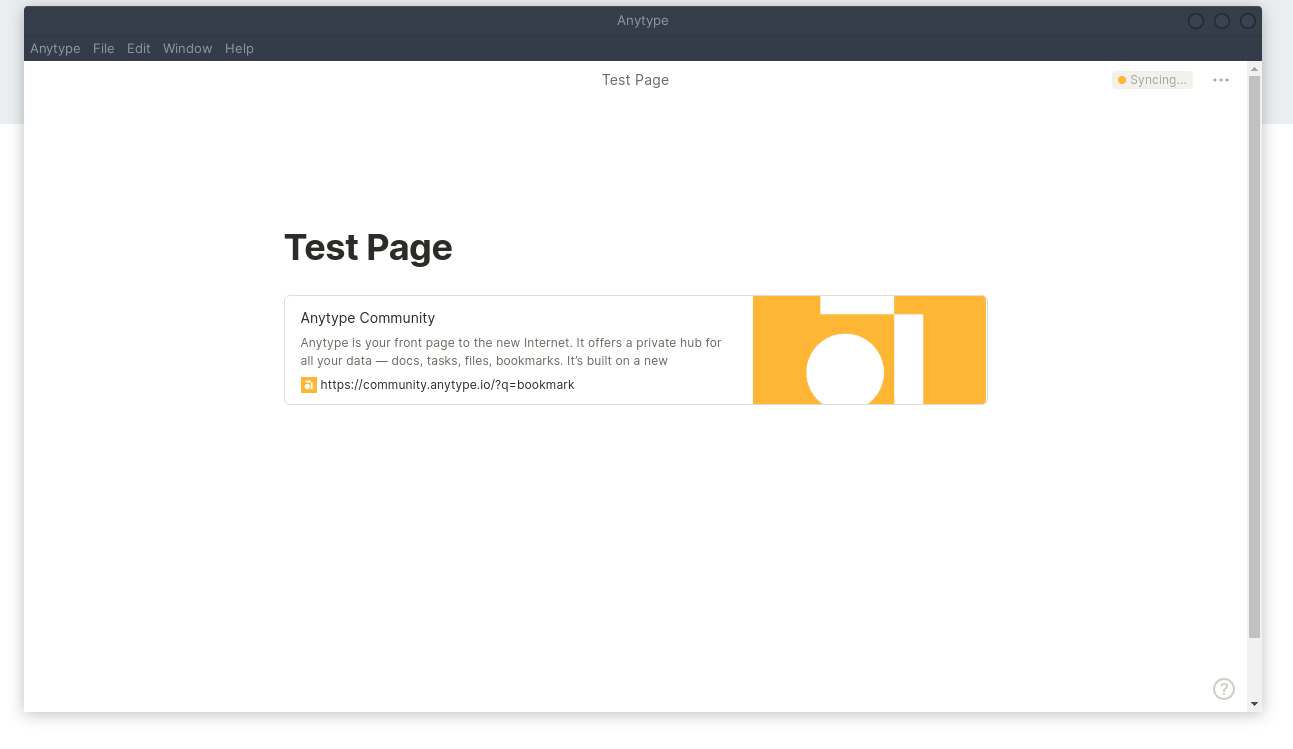
Task: Open the three-dots page options menu
Action: pyautogui.click(x=1220, y=80)
